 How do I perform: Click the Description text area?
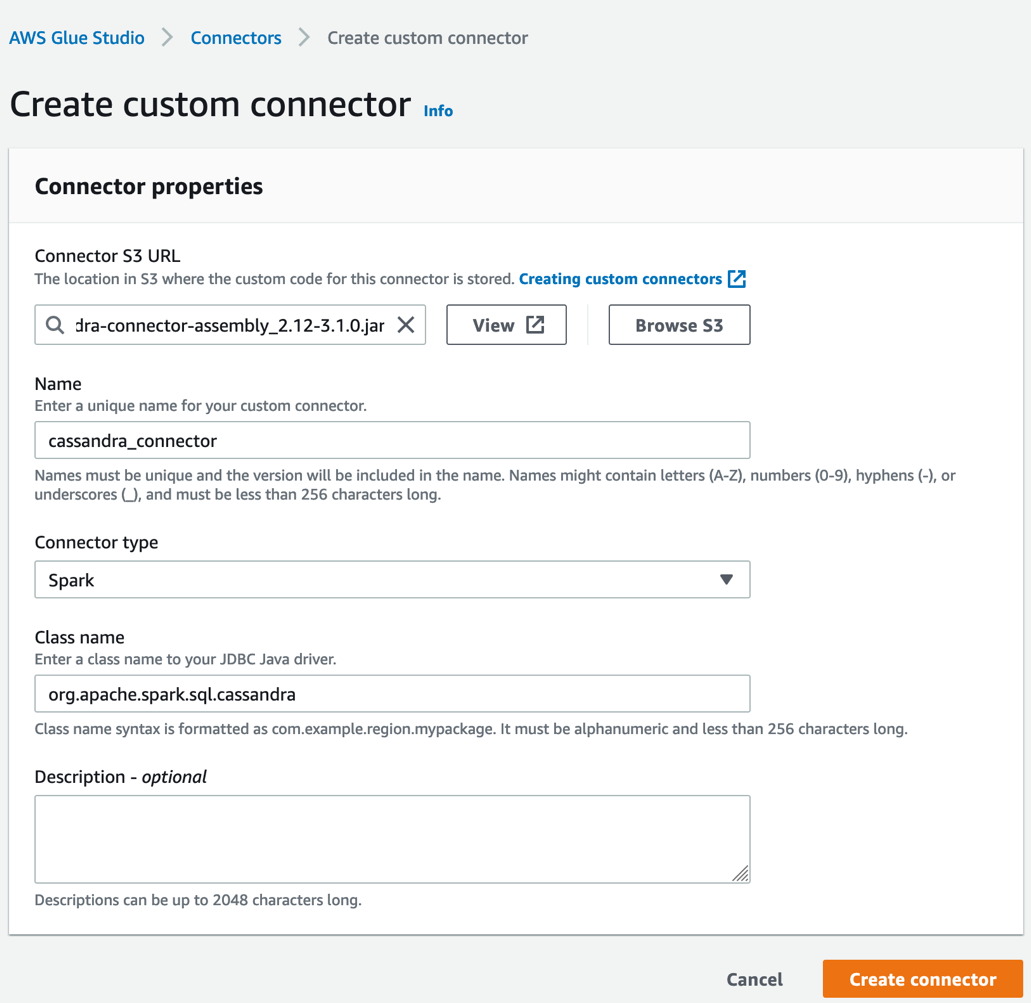tap(392, 838)
